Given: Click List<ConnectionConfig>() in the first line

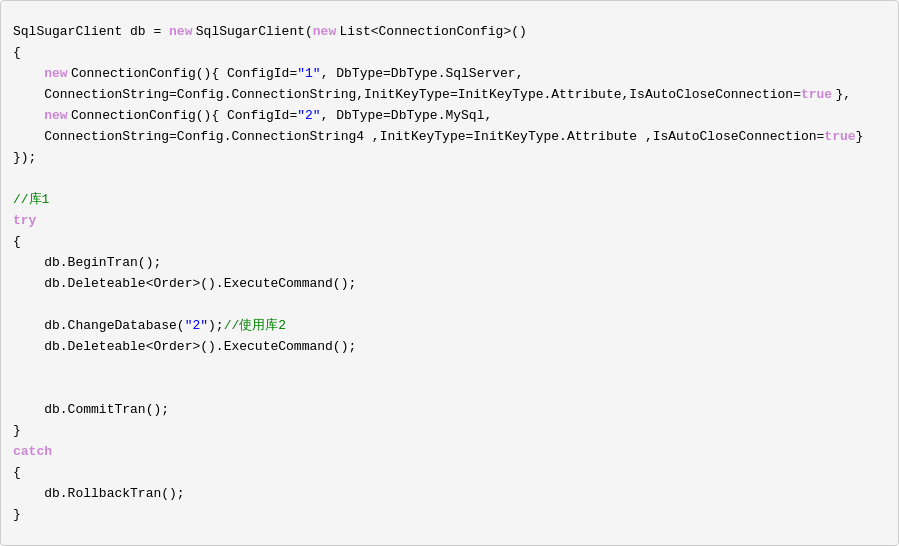Looking at the screenshot, I should tap(432, 32).
